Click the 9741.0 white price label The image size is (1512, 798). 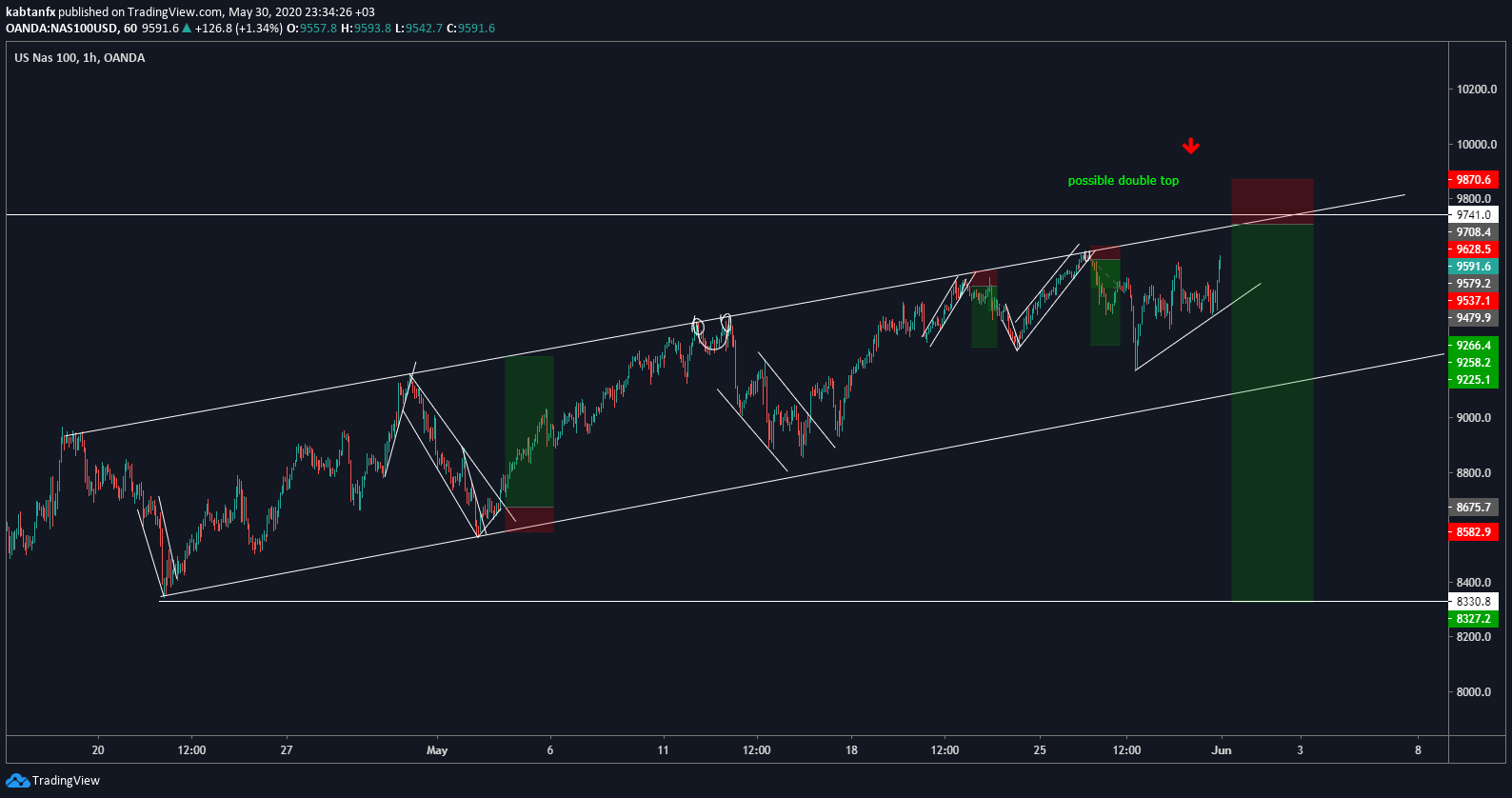(x=1473, y=215)
